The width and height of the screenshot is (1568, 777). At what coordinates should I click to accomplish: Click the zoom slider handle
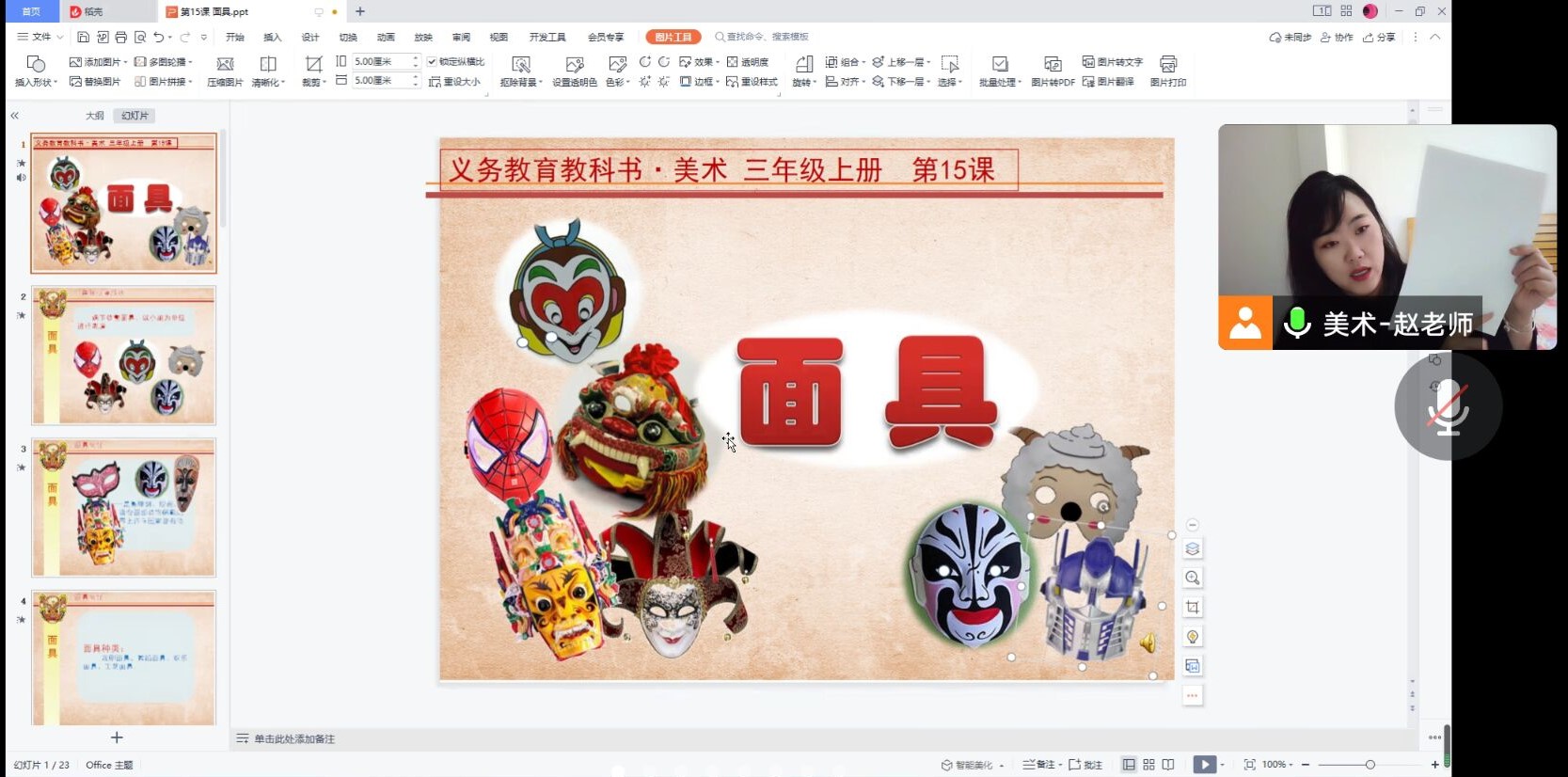1370,765
